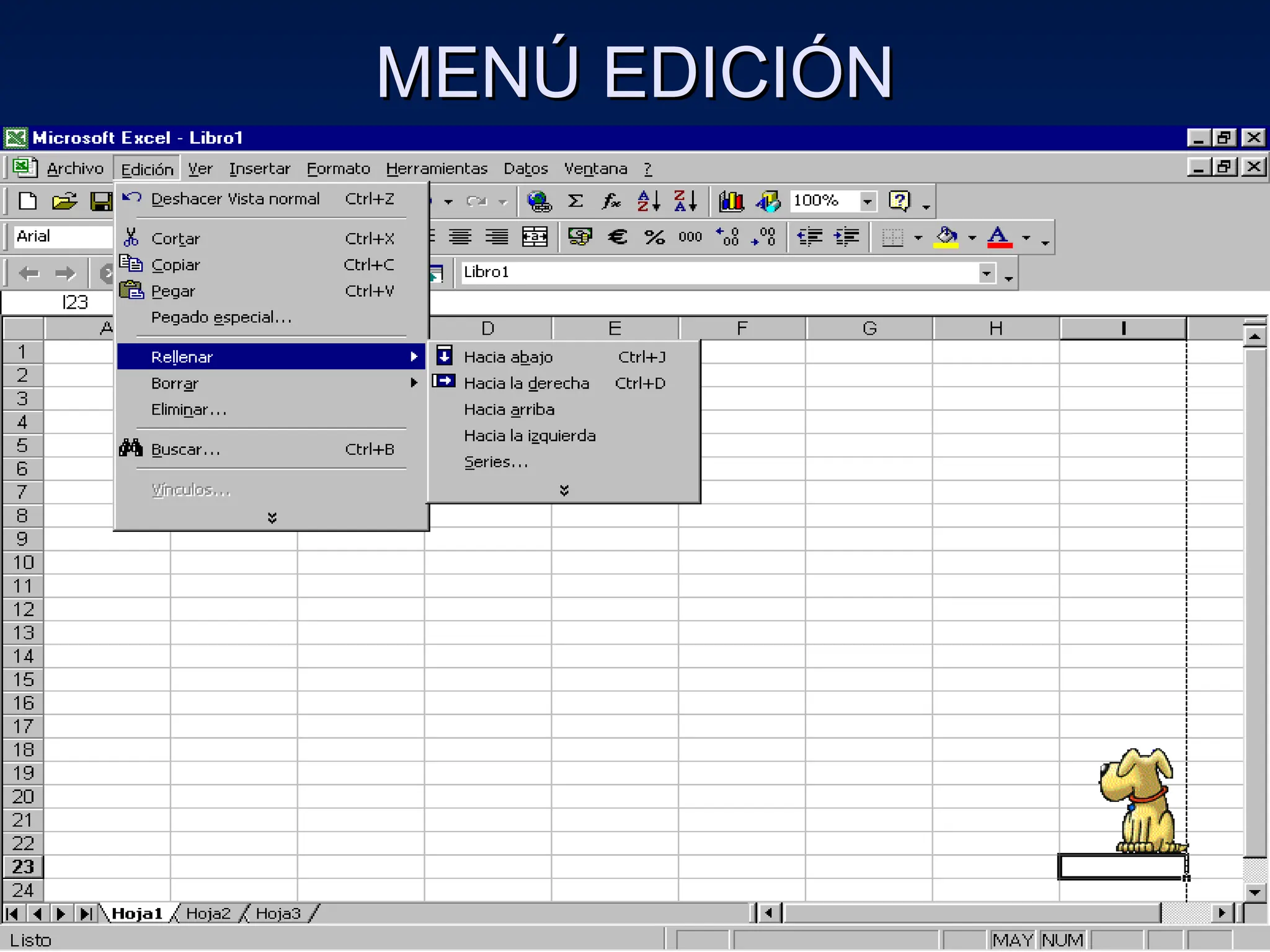
Task: Click the Borders icon
Action: [892, 237]
